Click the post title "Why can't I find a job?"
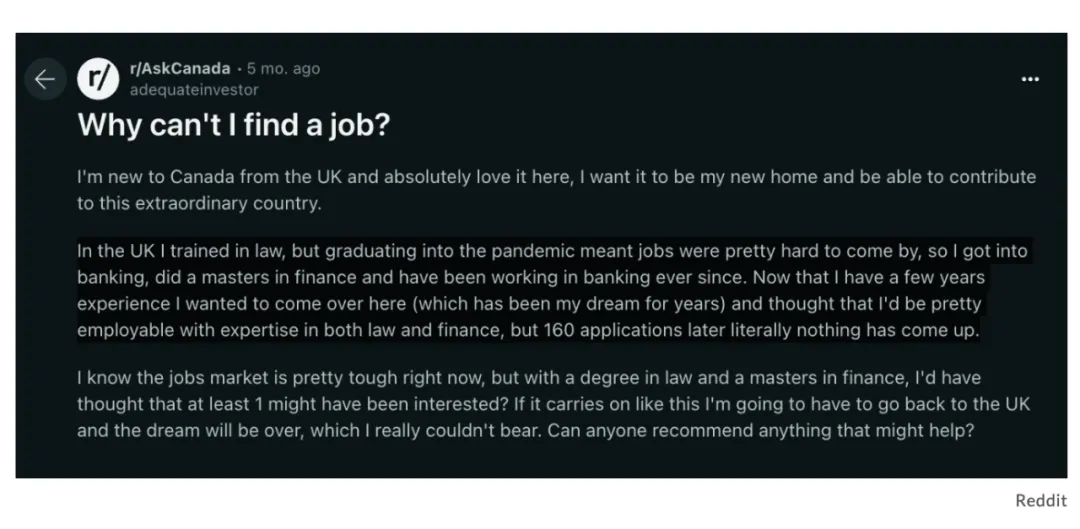 (x=234, y=125)
